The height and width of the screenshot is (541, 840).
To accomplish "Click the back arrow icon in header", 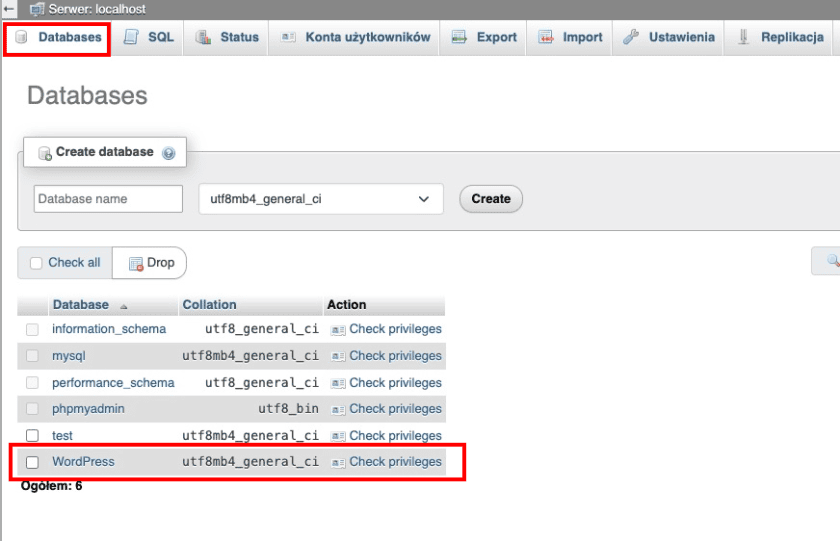I will 9,9.
